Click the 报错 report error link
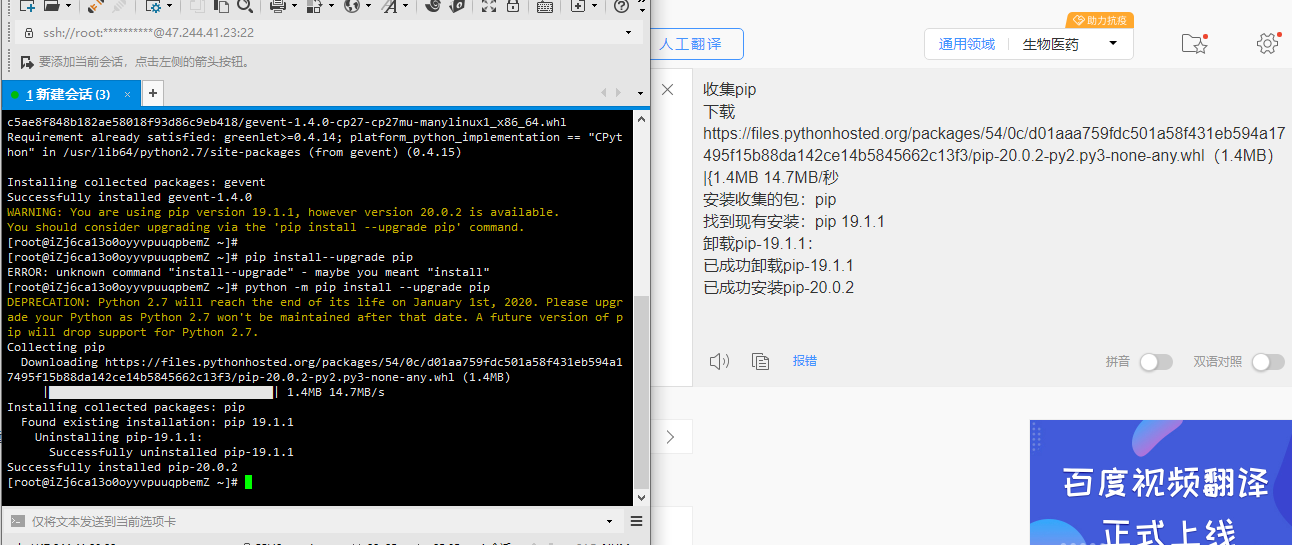This screenshot has width=1292, height=545. click(x=805, y=361)
